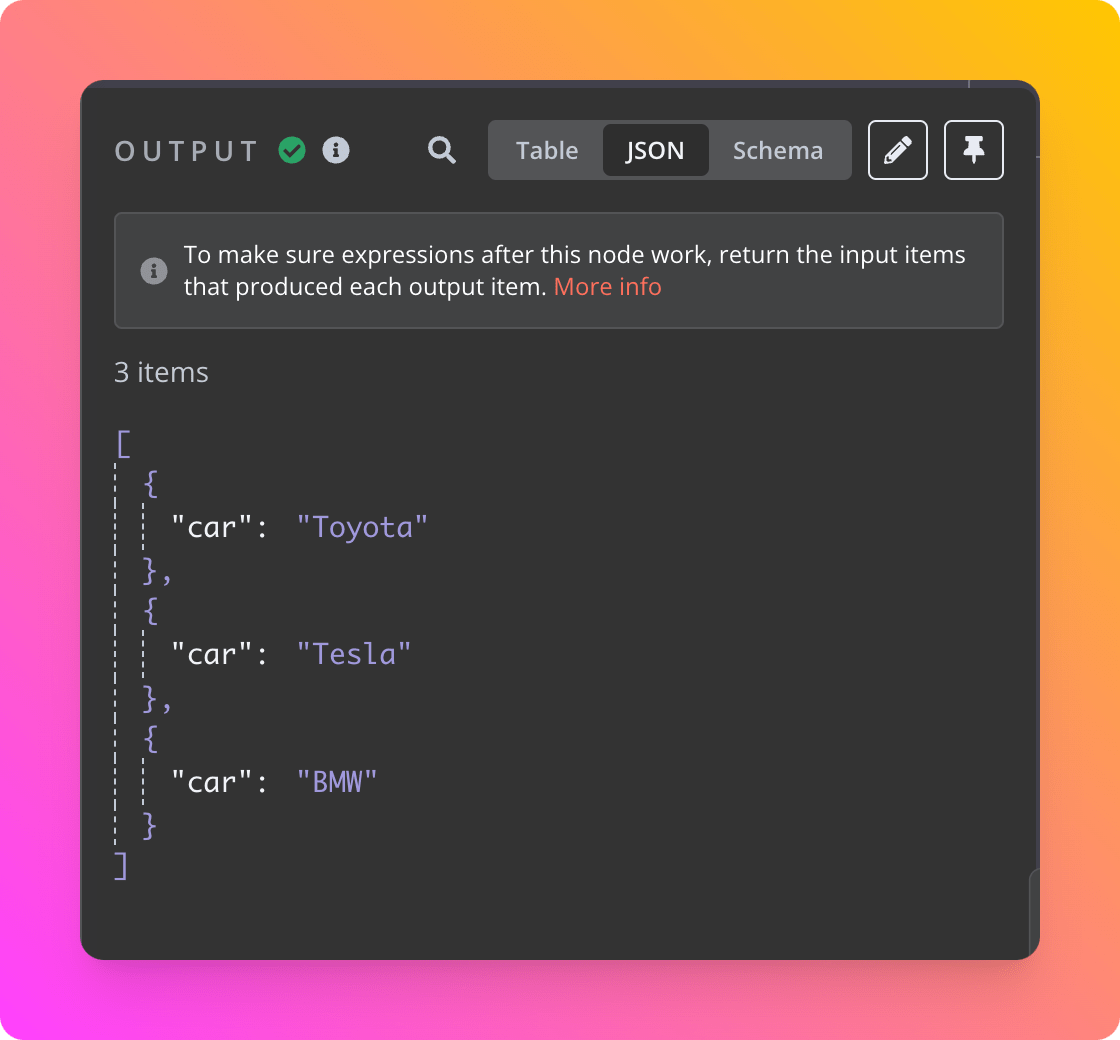Pin the output data with pin icon

[974, 150]
